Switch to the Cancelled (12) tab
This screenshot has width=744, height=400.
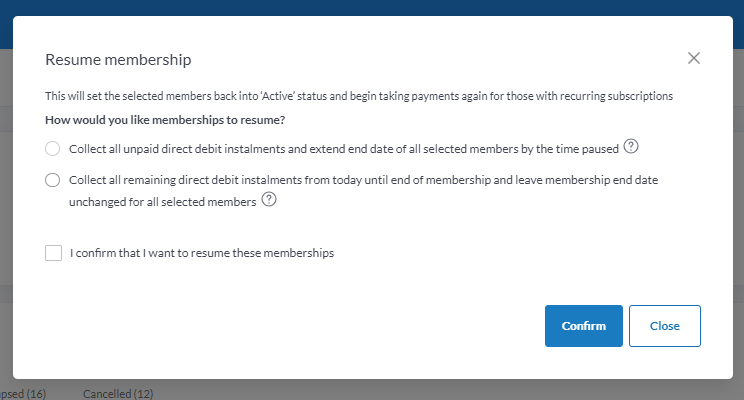click(x=117, y=393)
